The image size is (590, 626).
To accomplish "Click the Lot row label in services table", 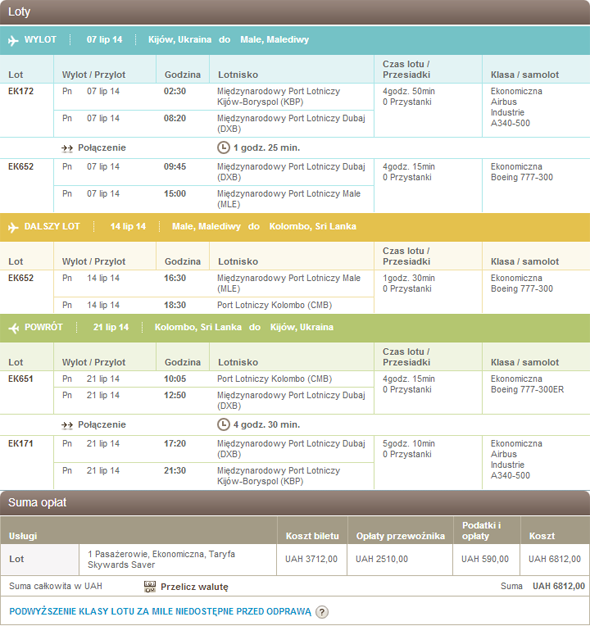I will click(x=16, y=559).
